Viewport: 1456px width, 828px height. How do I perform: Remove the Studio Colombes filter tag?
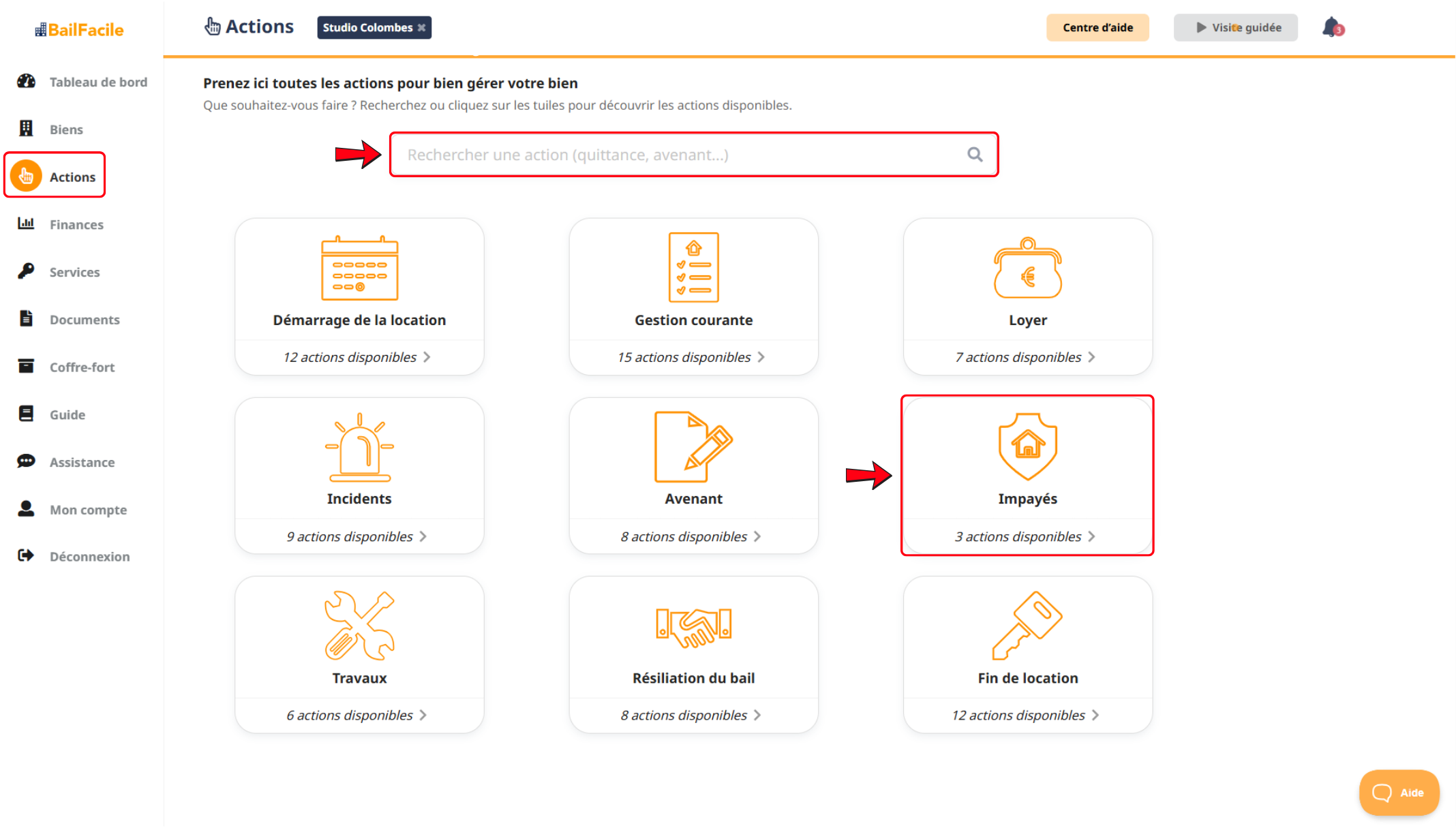coord(422,28)
